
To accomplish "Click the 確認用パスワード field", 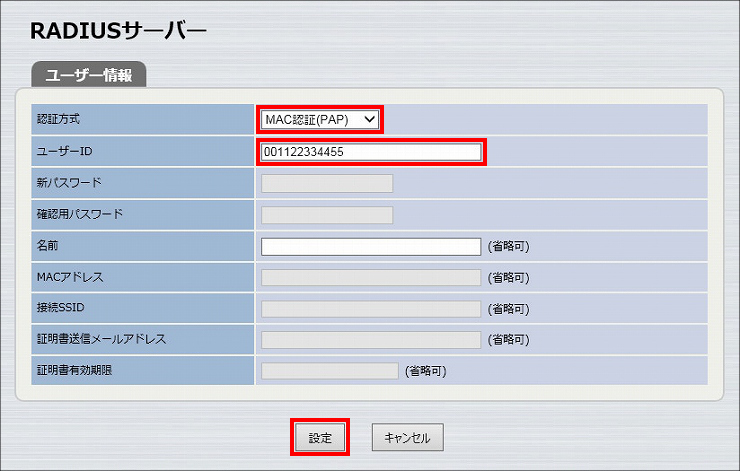I will point(327,215).
